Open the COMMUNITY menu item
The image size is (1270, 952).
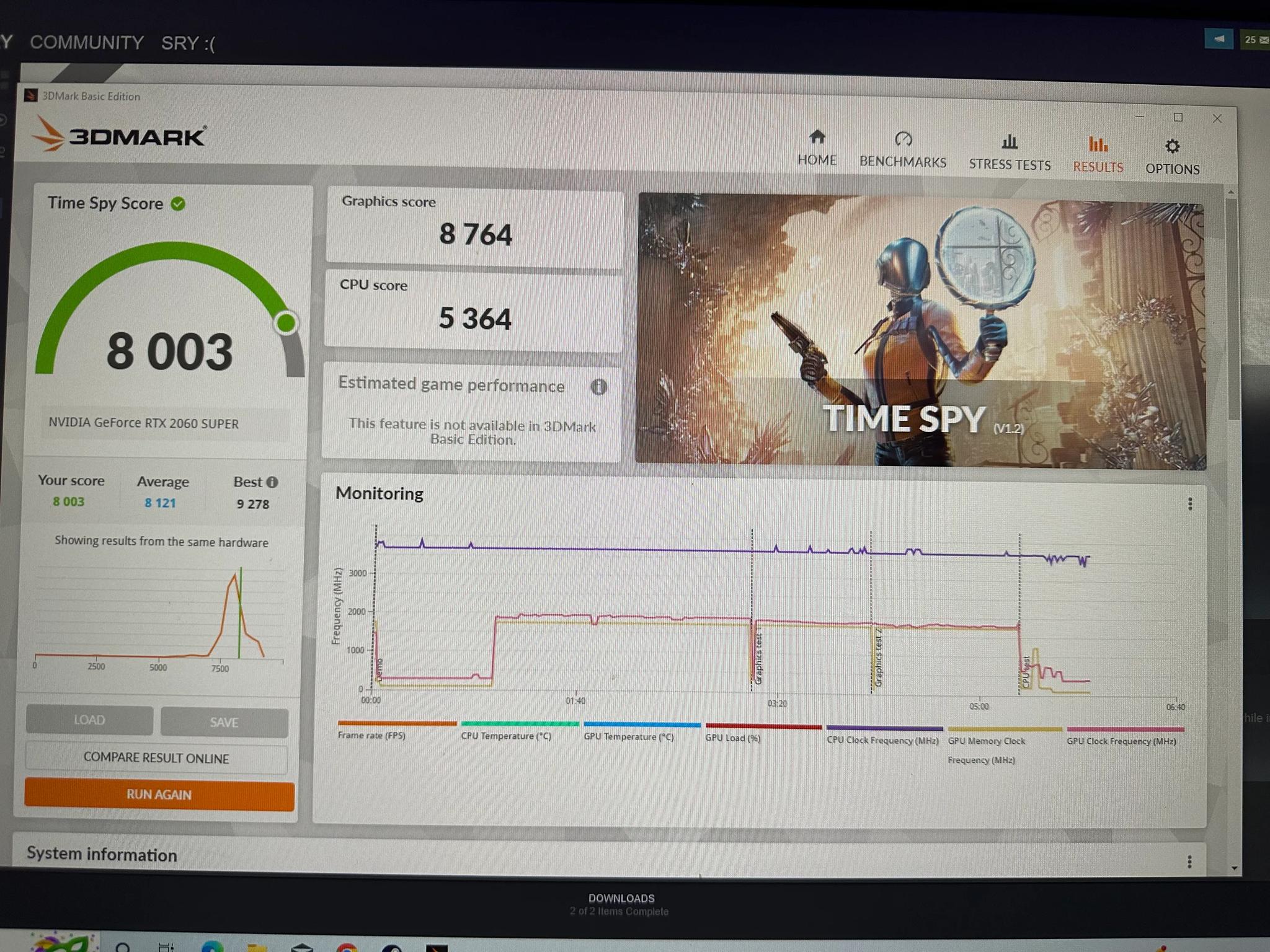coord(87,43)
